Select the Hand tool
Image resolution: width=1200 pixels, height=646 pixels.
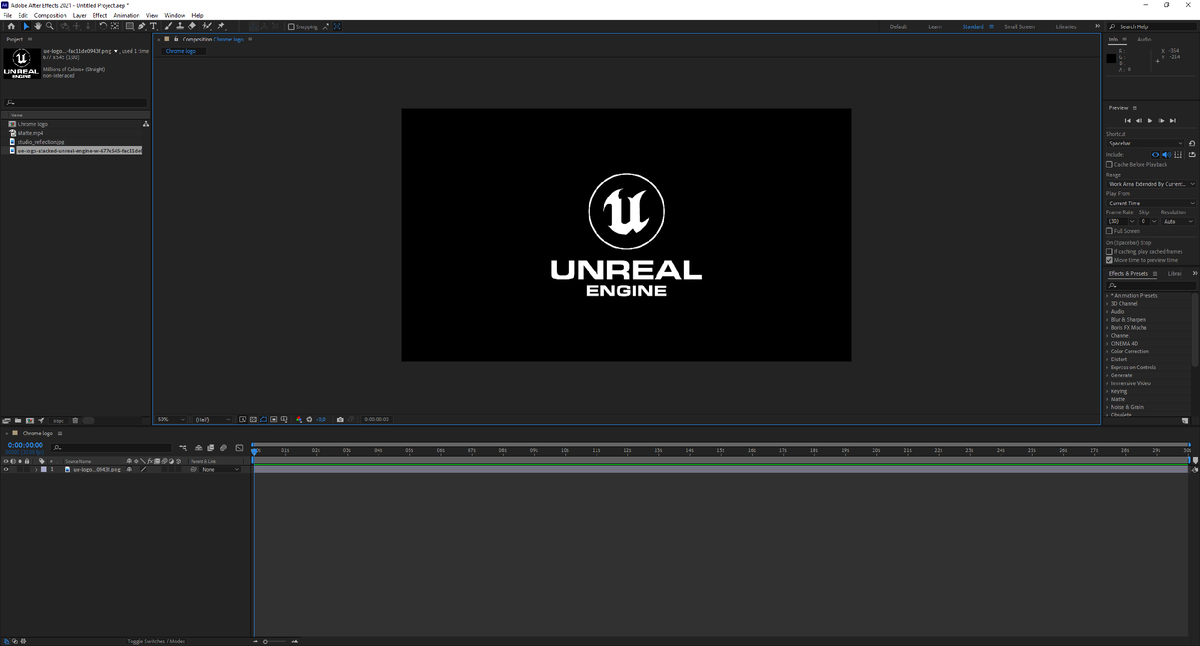[x=38, y=26]
